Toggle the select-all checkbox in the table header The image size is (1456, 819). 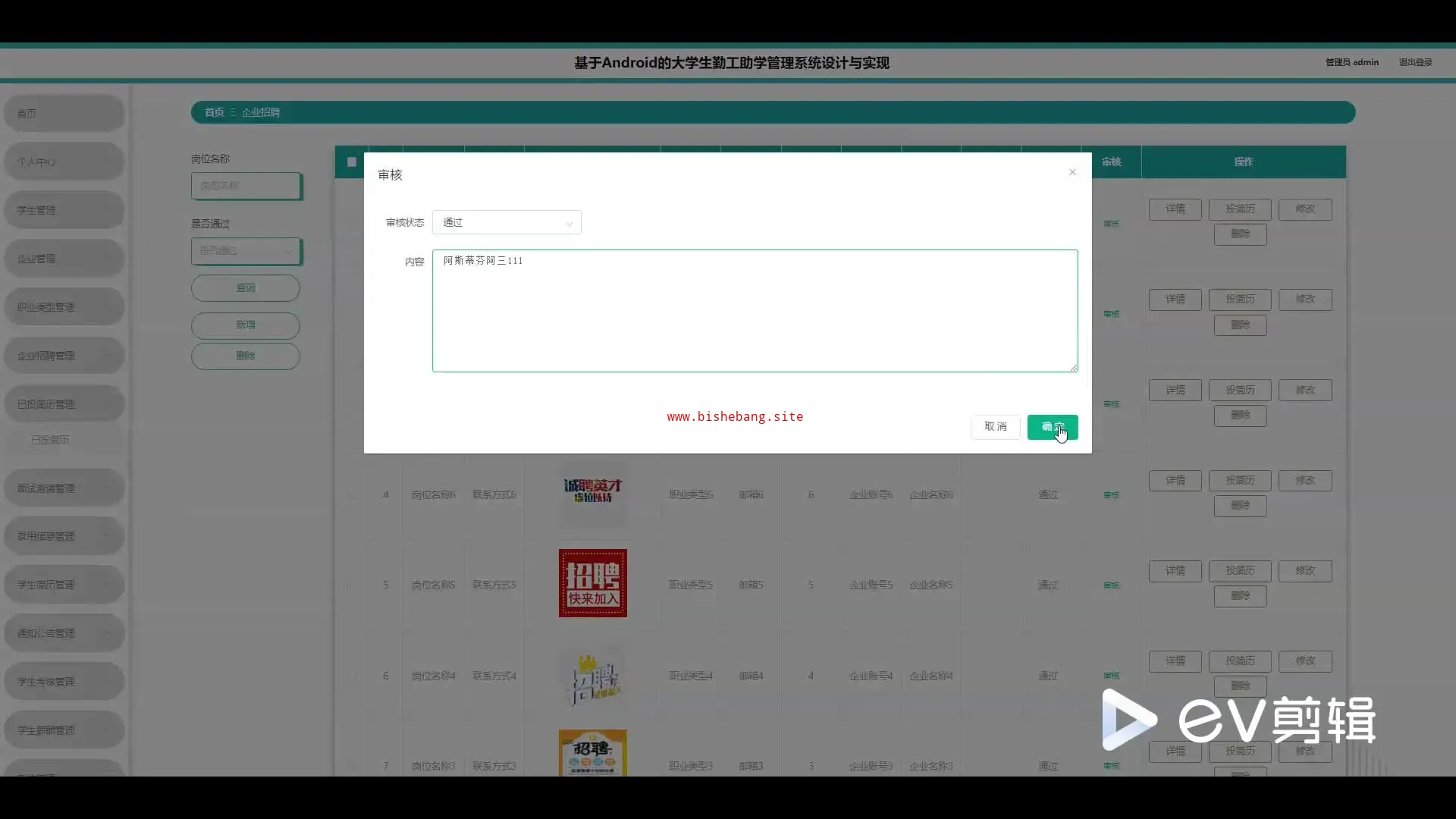tap(352, 162)
